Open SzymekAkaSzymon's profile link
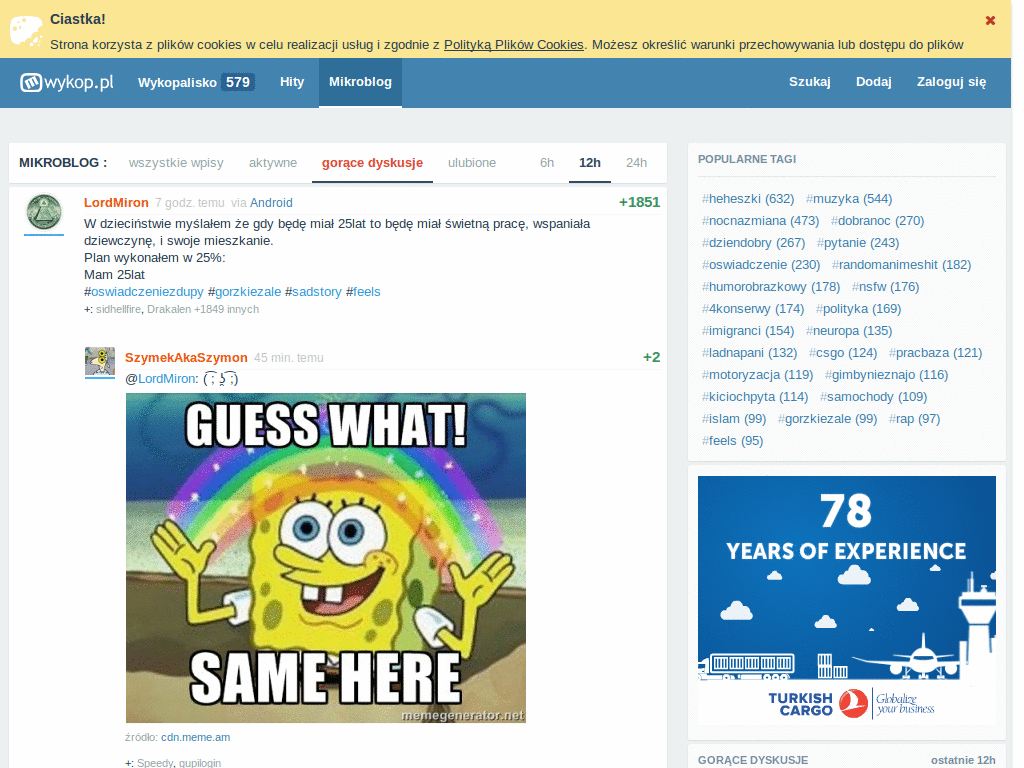This screenshot has width=1024, height=768. click(x=186, y=357)
